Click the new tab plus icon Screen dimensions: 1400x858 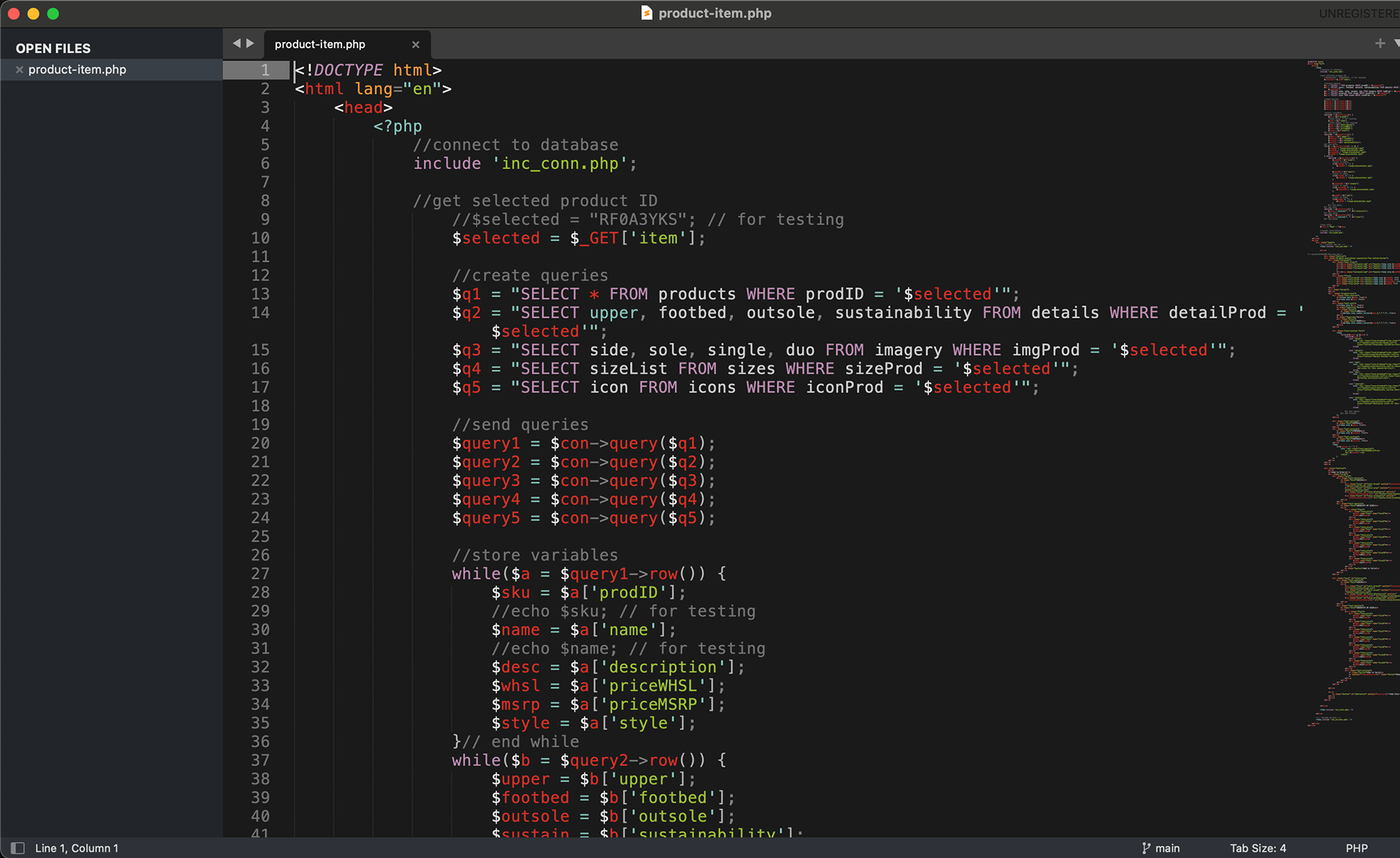click(1380, 44)
